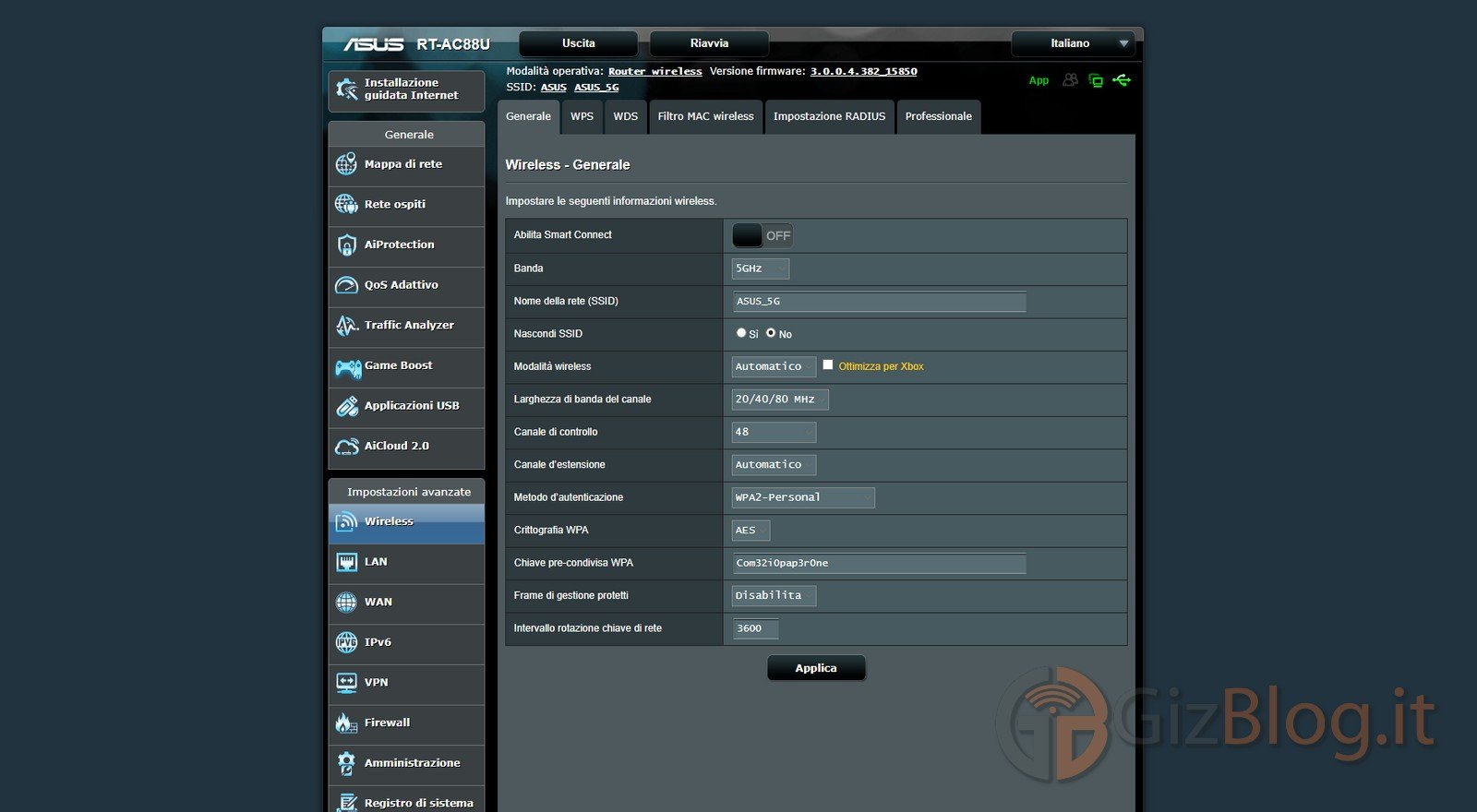The width and height of the screenshot is (1477, 812).
Task: Expand Larghezza di banda del canale dropdown
Action: point(780,400)
